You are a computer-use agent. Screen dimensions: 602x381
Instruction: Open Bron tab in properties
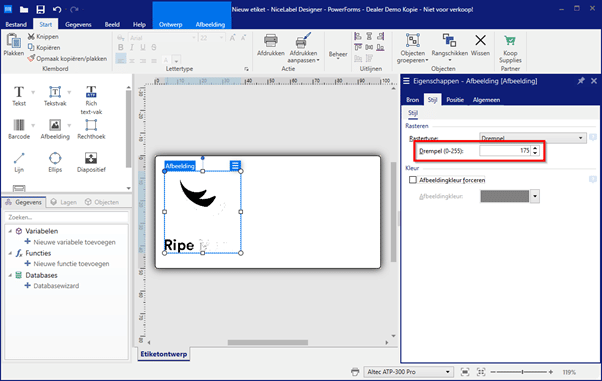(x=413, y=100)
